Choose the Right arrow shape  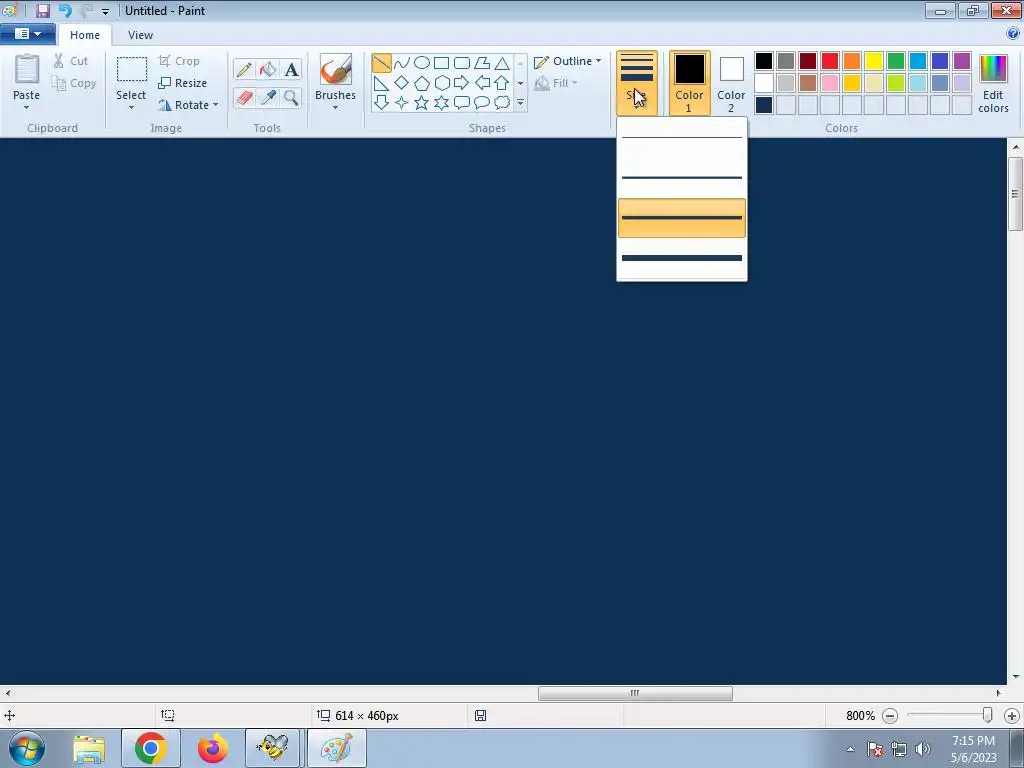[462, 83]
